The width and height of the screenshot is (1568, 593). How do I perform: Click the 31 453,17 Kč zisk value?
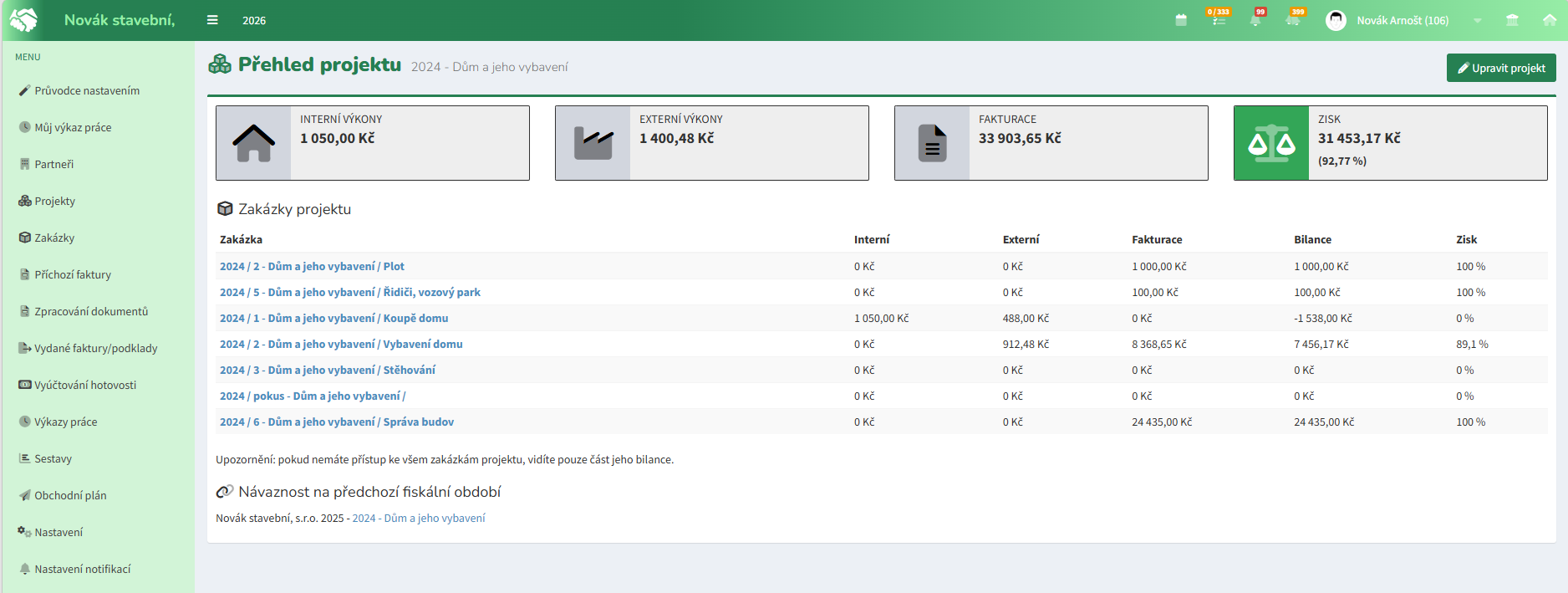point(1359,139)
